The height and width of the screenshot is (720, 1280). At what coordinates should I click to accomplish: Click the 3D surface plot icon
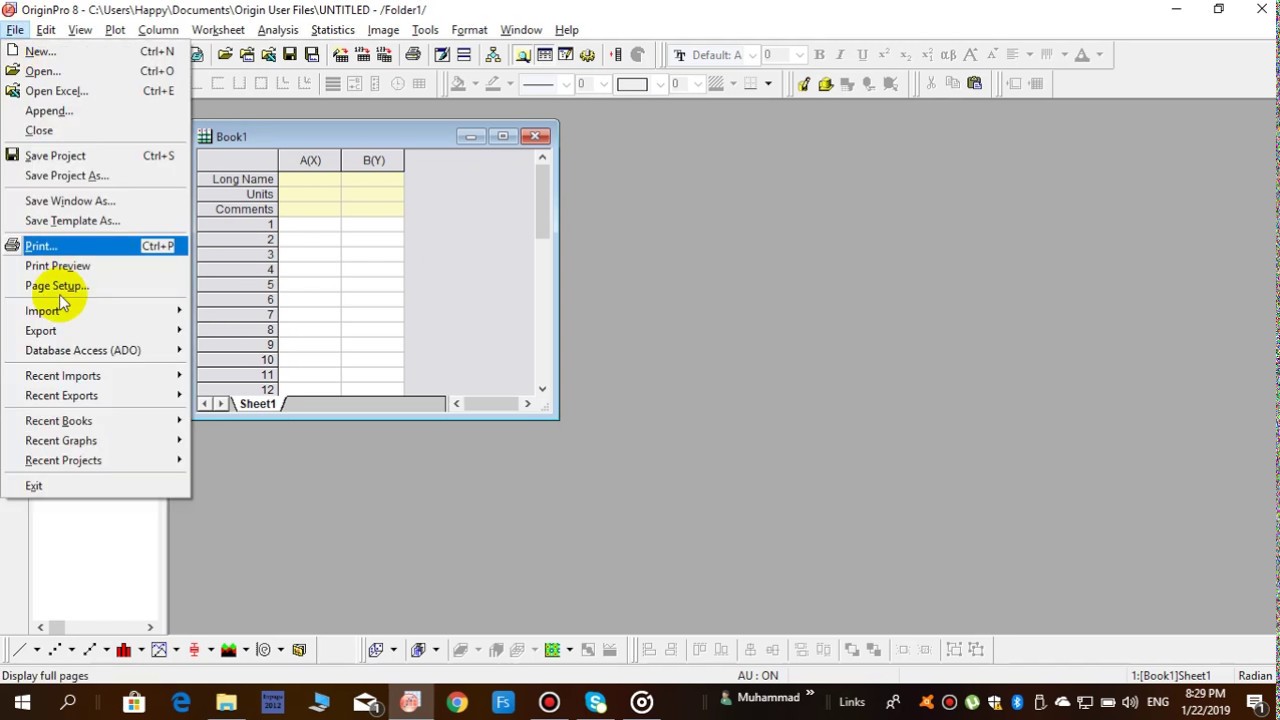click(x=460, y=650)
